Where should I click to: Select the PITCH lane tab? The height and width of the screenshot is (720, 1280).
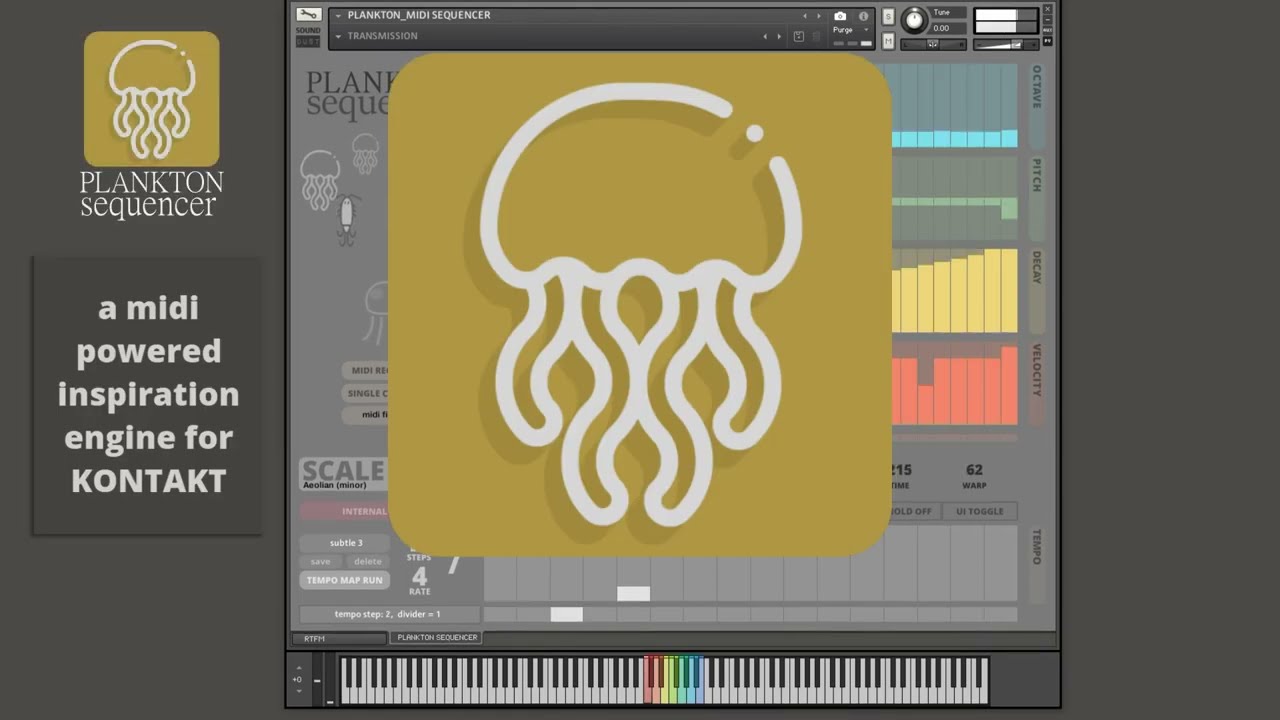(x=1036, y=198)
